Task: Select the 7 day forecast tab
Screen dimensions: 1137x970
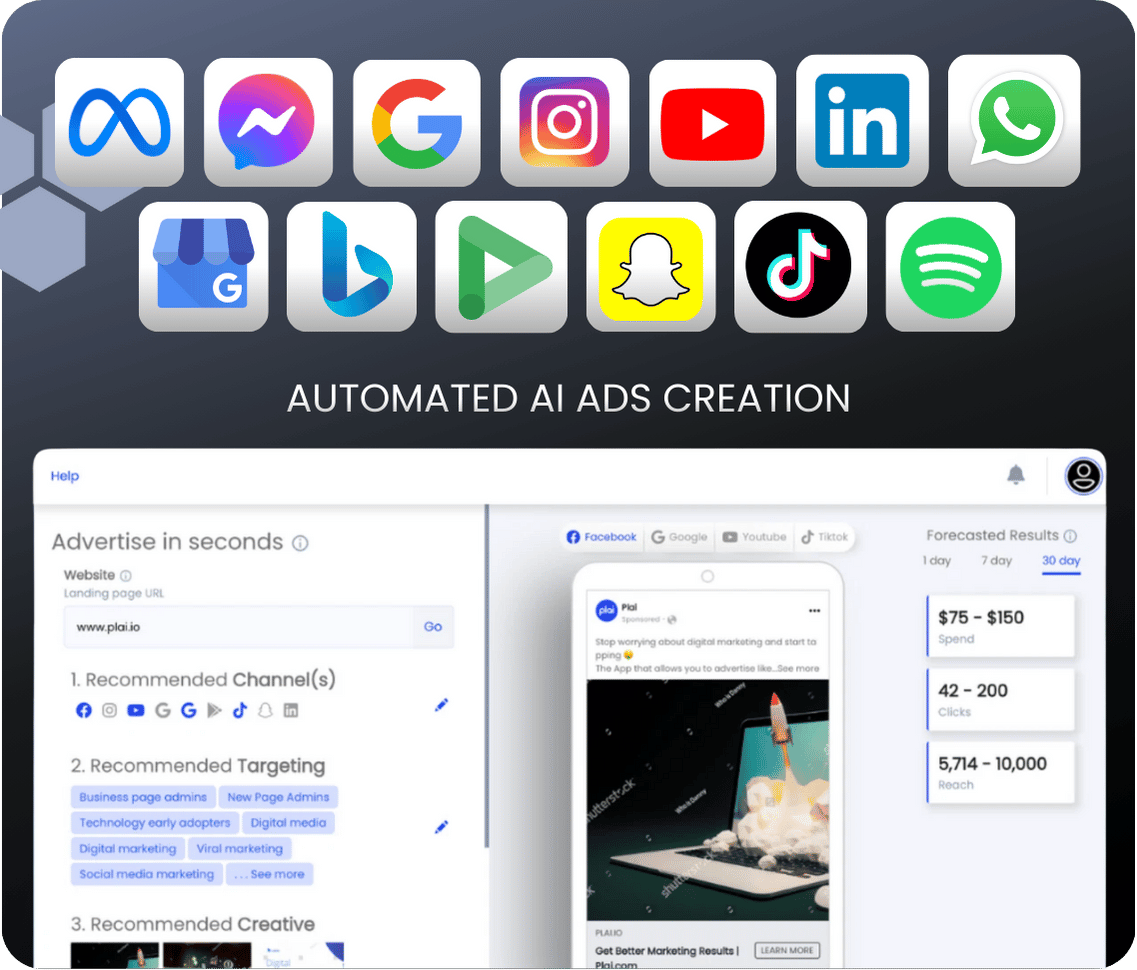Action: [996, 561]
